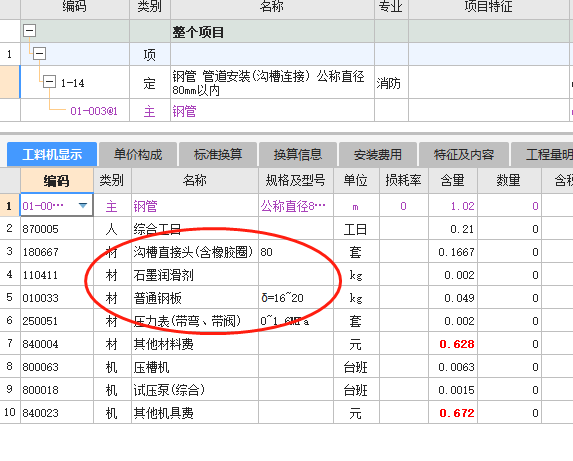Viewport: 573px width, 461px height.
Task: Open the 特征及内容 tab
Action: pos(464,155)
